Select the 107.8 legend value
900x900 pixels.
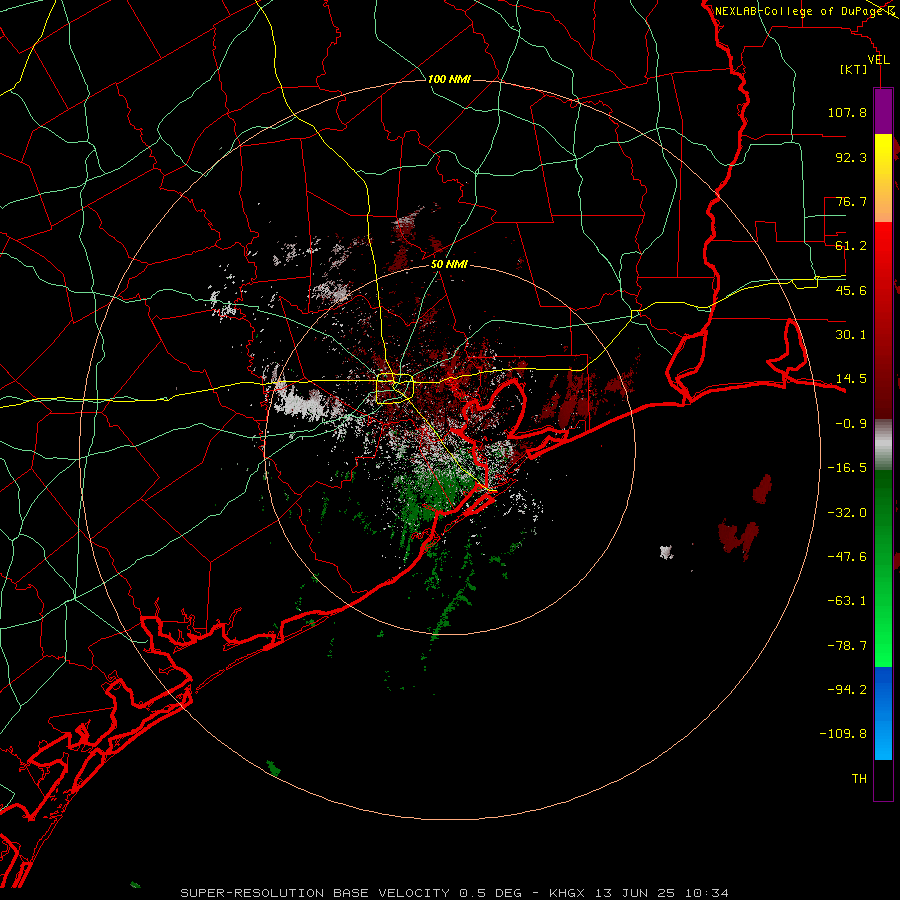click(x=847, y=112)
